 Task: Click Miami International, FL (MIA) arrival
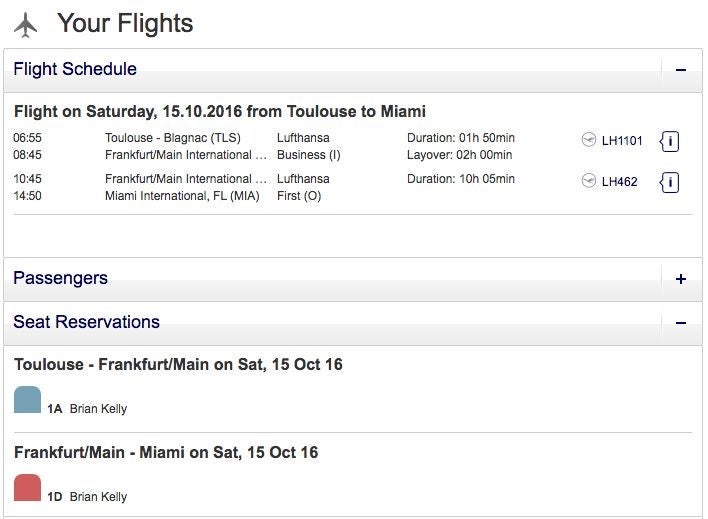(x=182, y=196)
